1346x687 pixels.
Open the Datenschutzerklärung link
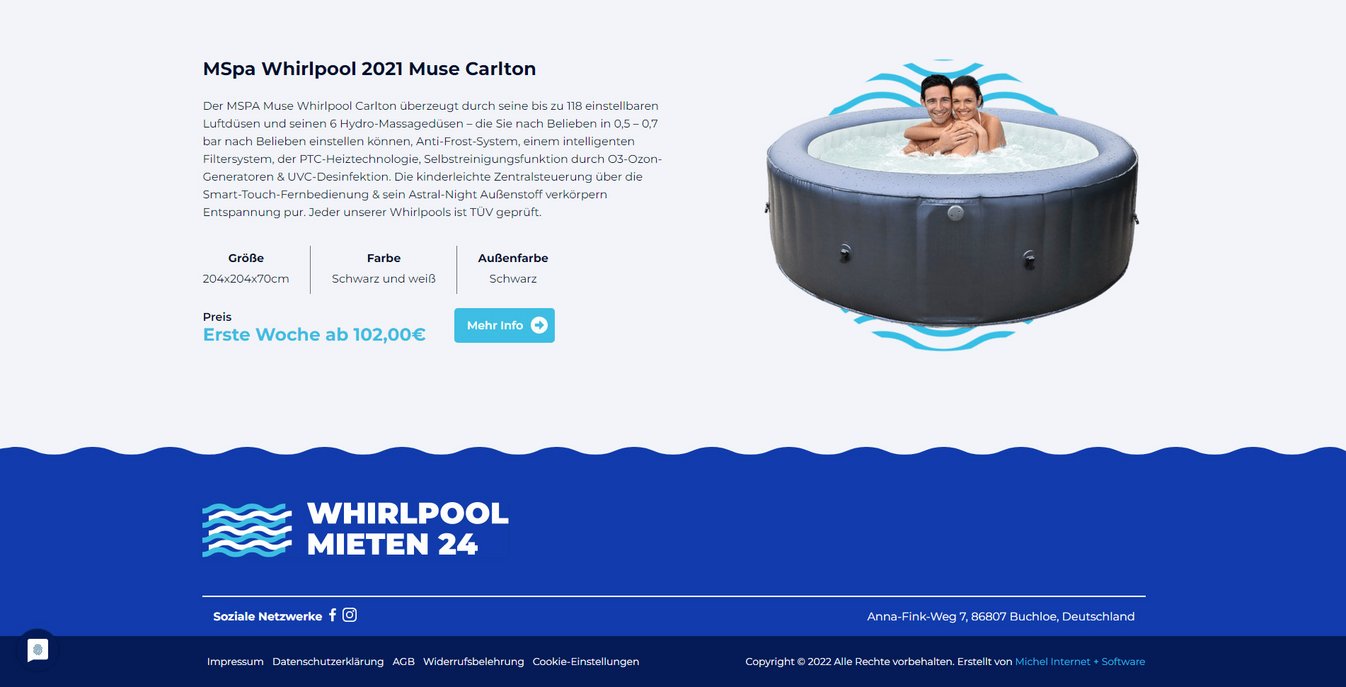pyautogui.click(x=328, y=662)
